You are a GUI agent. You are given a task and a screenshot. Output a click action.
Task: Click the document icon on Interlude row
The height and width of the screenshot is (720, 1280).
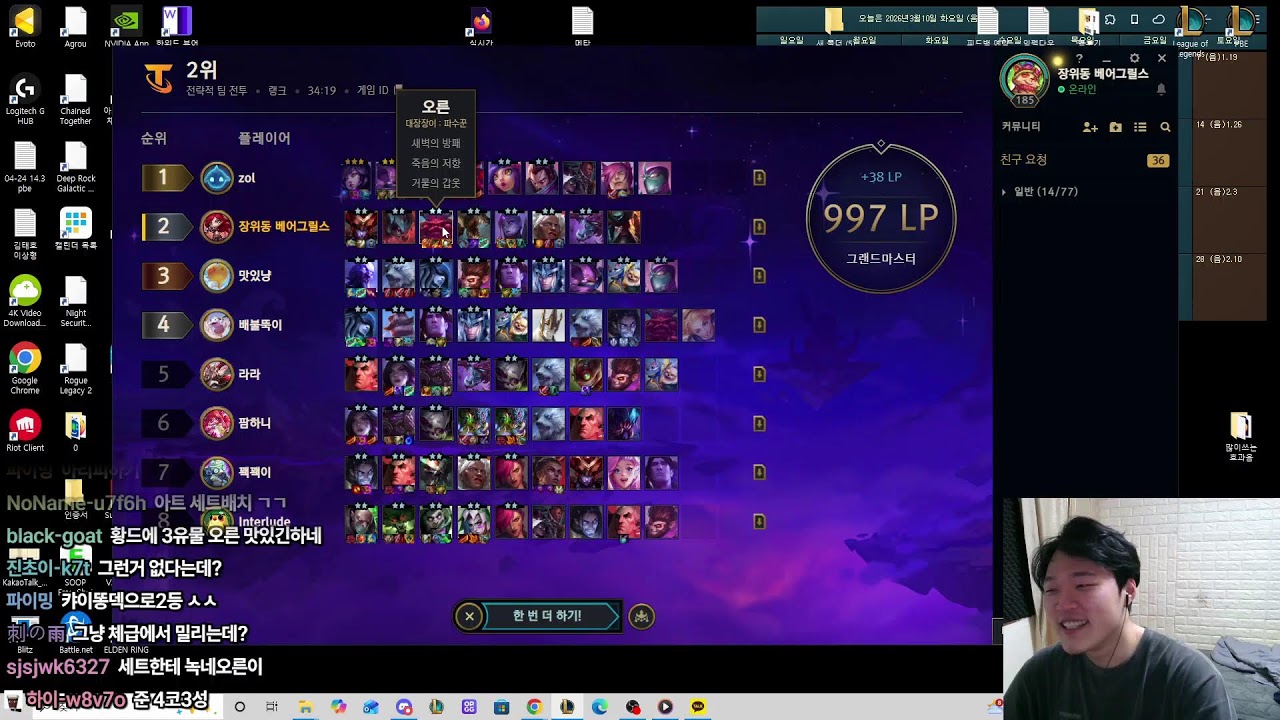point(759,521)
